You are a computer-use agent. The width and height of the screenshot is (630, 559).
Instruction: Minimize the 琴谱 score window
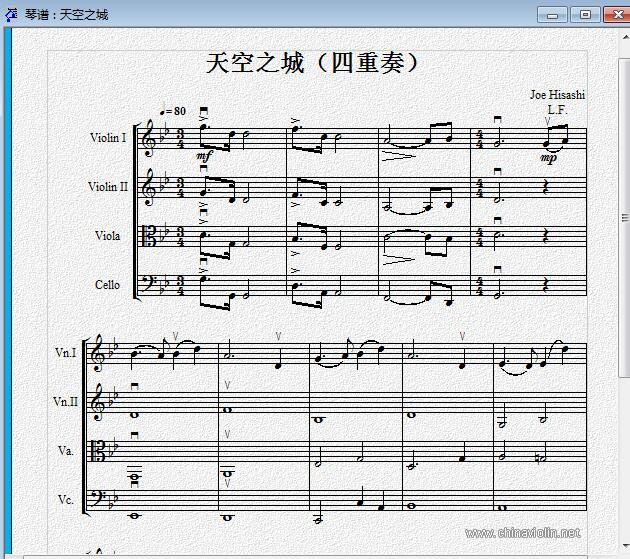pos(552,15)
